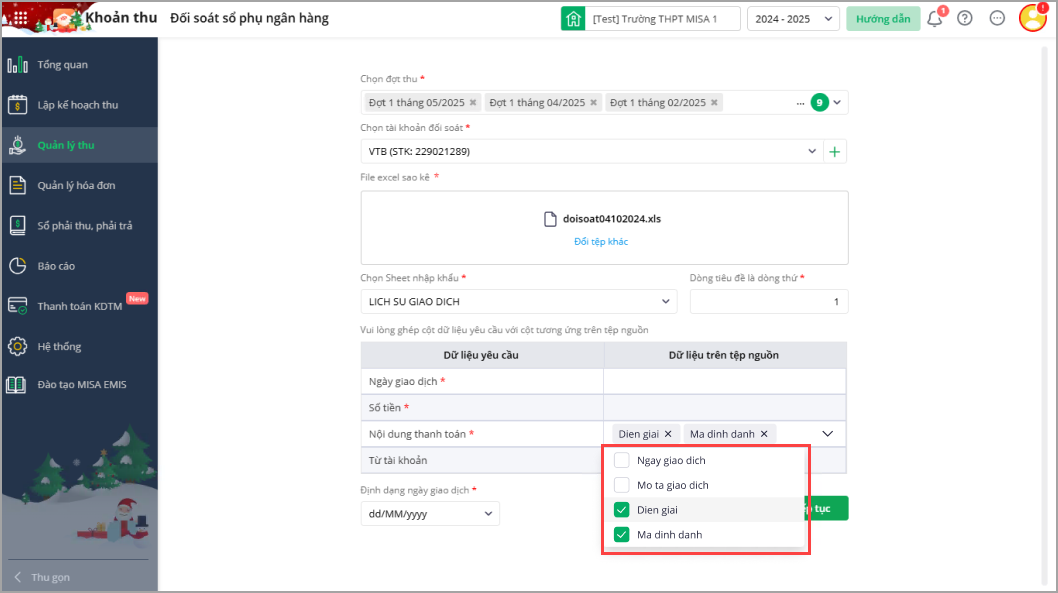
Task: Expand the school year 2024 - 2025 dropdown
Action: pyautogui.click(x=793, y=19)
